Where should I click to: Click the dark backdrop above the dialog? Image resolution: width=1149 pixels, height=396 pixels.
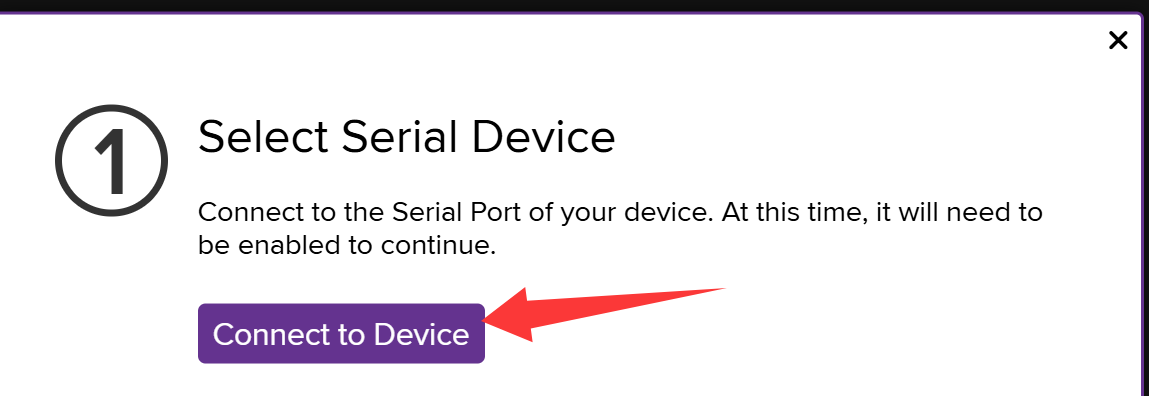pyautogui.click(x=574, y=5)
